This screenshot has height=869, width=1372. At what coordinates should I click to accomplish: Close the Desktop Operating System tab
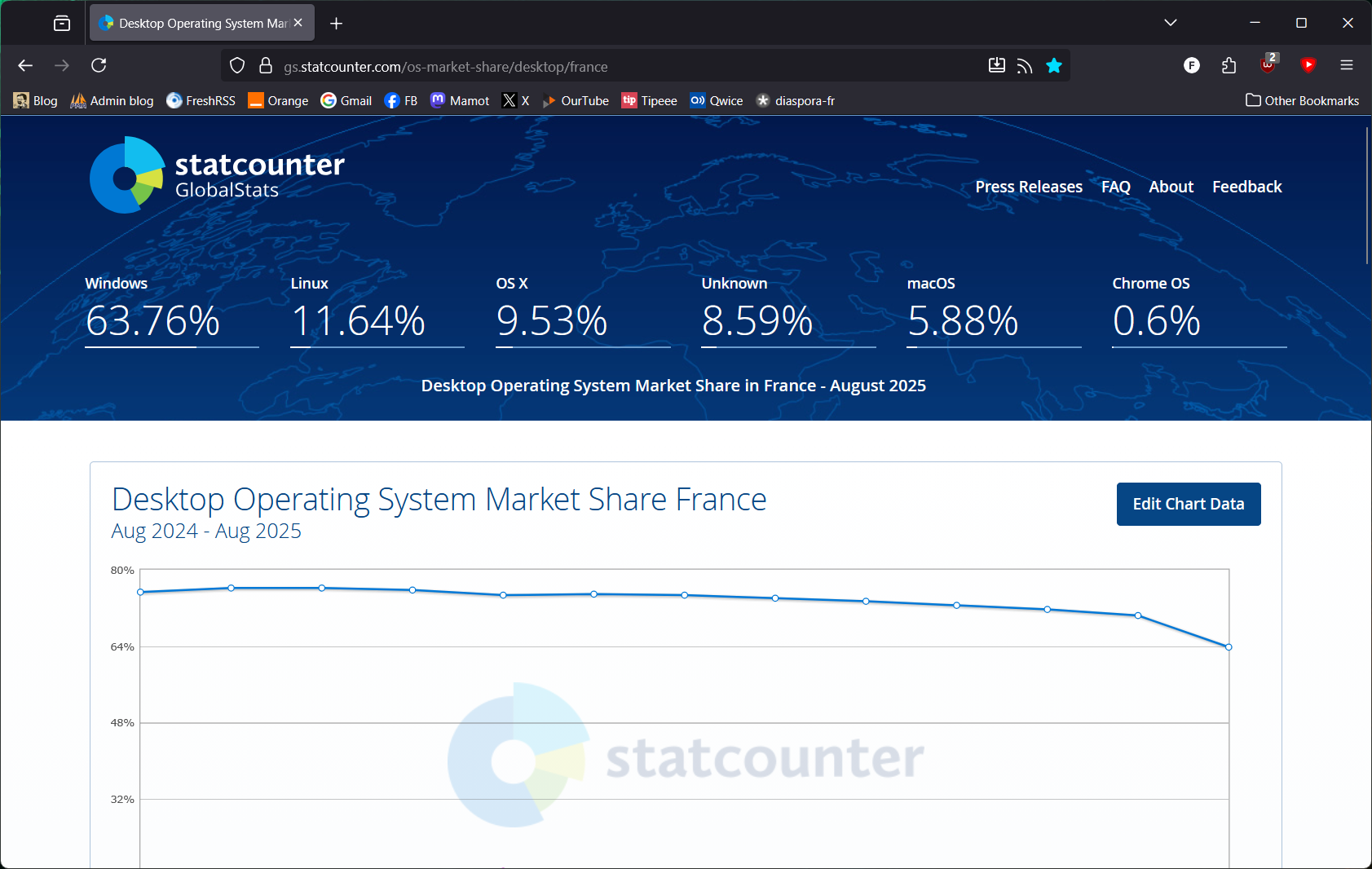(x=298, y=23)
